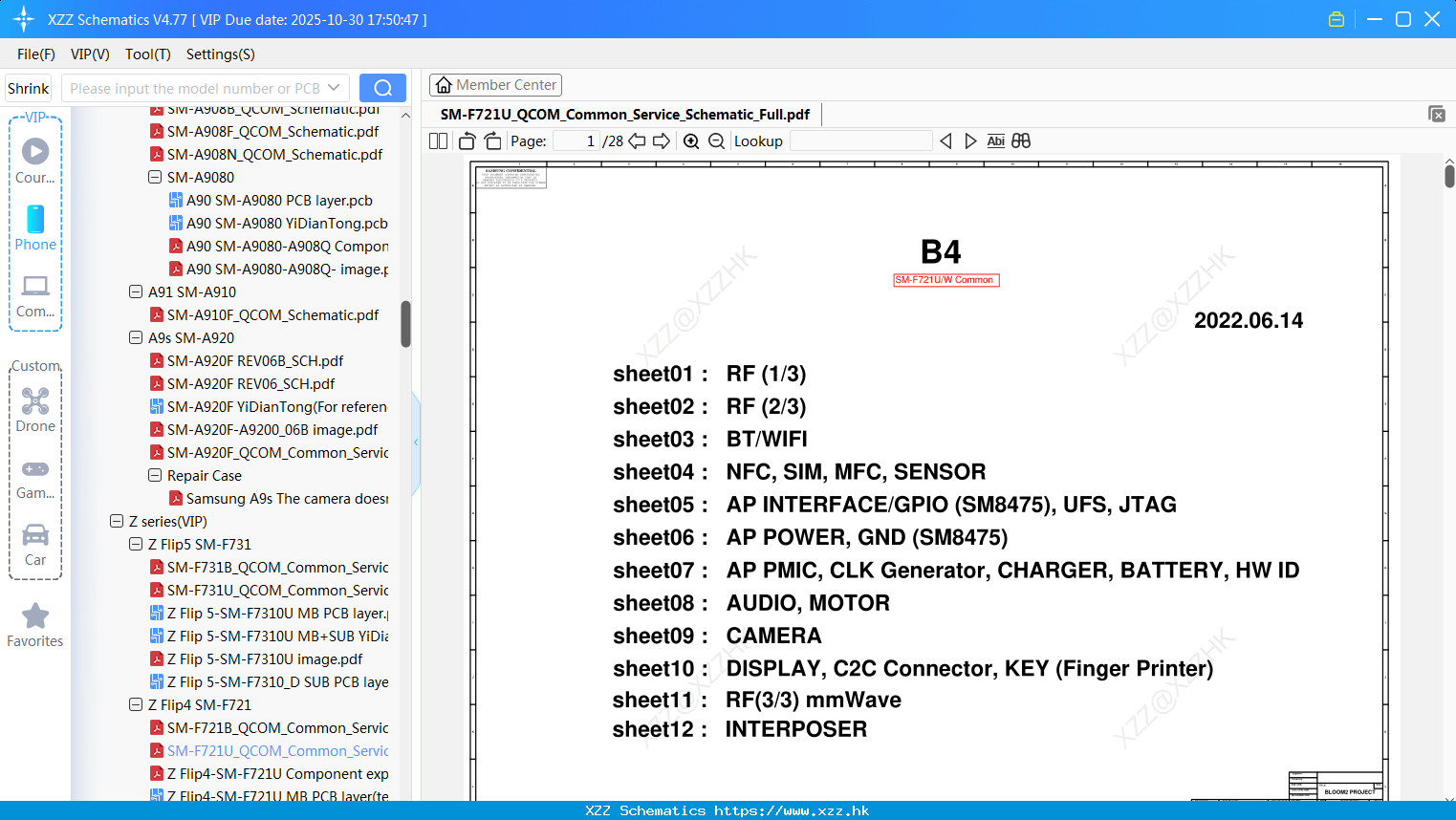Viewport: 1456px width, 820px height.
Task: Open A90 SM-A9080 PCB layer.pcb
Action: [279, 200]
